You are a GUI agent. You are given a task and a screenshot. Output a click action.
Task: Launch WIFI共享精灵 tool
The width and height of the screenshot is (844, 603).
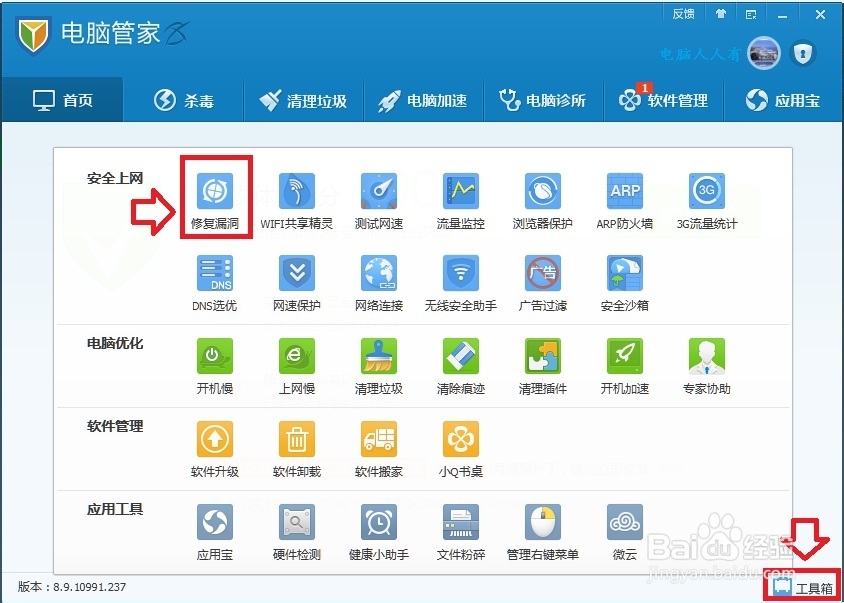click(297, 200)
